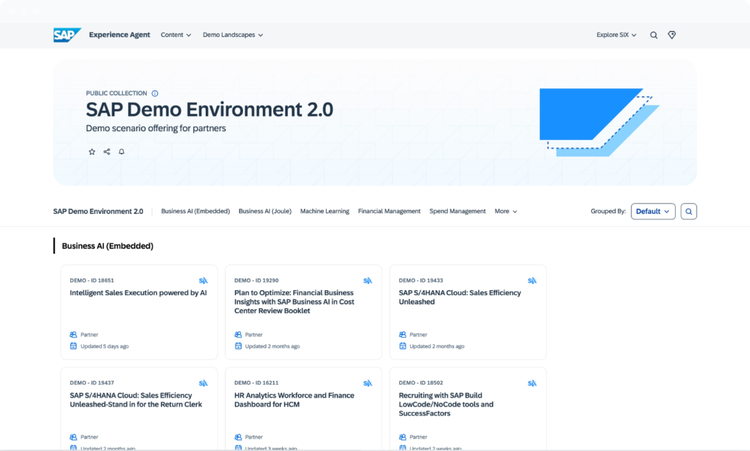Switch to the Business AI (Joule) tab
Viewport: 750px width, 451px height.
265,211
